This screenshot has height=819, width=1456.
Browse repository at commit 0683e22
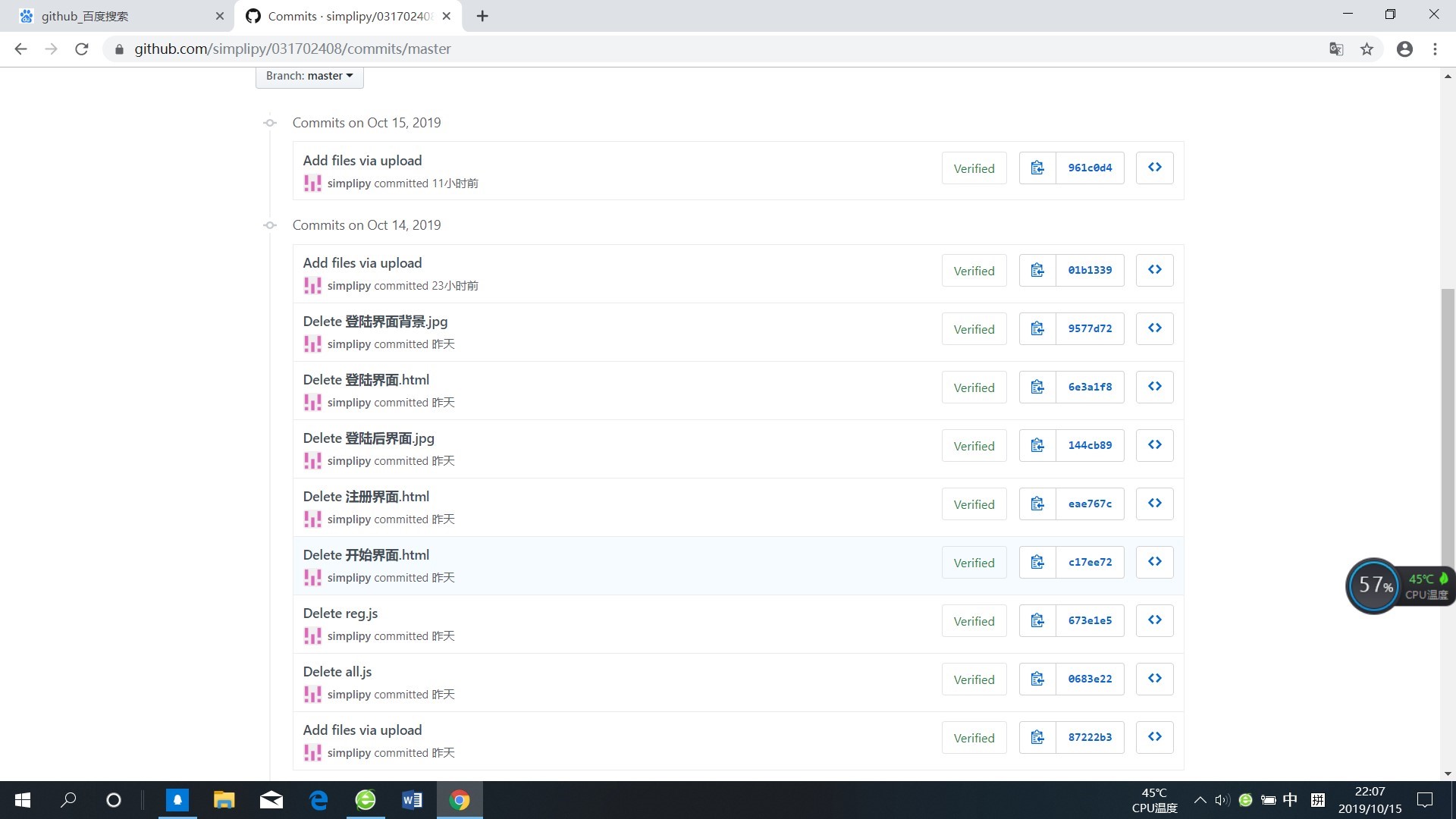1154,679
